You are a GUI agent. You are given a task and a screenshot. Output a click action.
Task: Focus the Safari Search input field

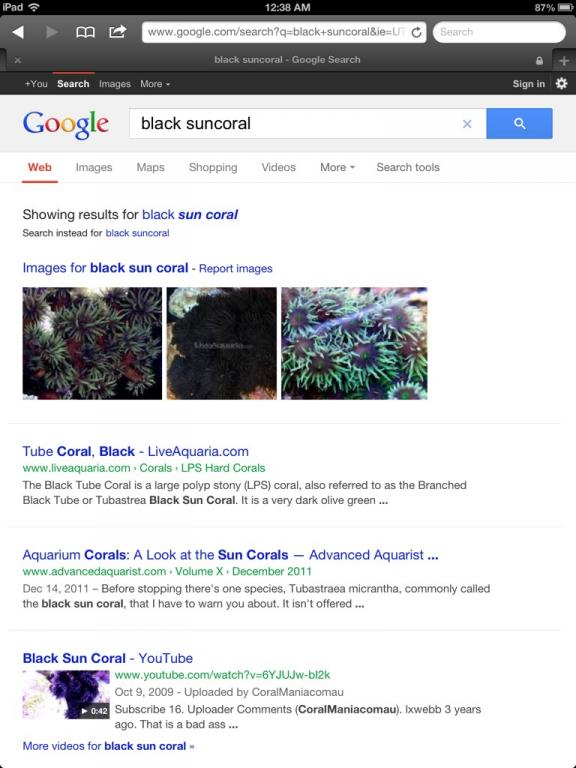[x=499, y=32]
